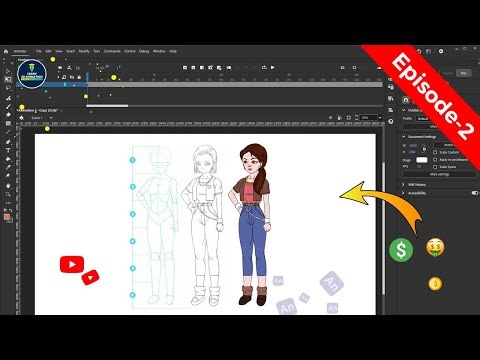
Task: Click the clip content outside stage icon
Action: pos(349,118)
